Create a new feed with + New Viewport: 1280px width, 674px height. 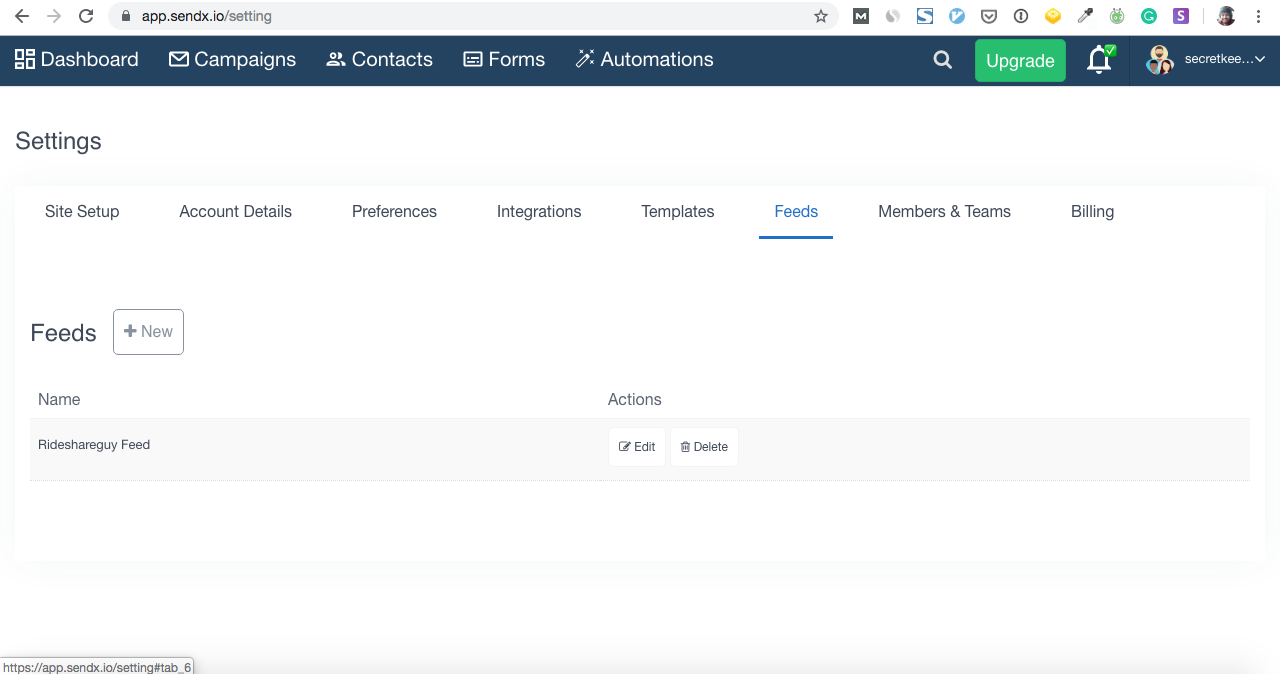click(x=148, y=332)
